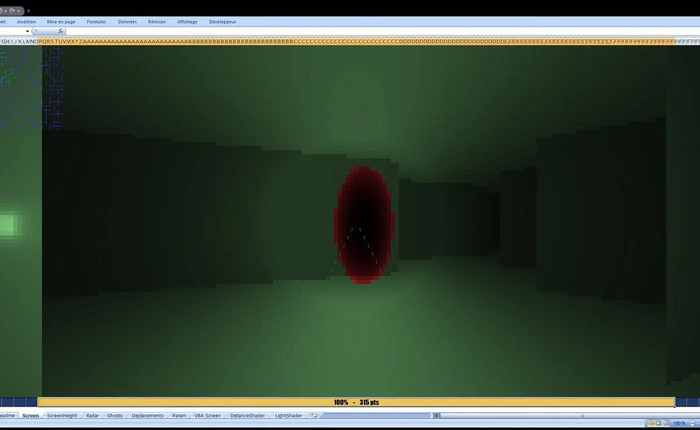Open the Développeur ribbon tab
The image size is (700, 430).
click(x=222, y=21)
